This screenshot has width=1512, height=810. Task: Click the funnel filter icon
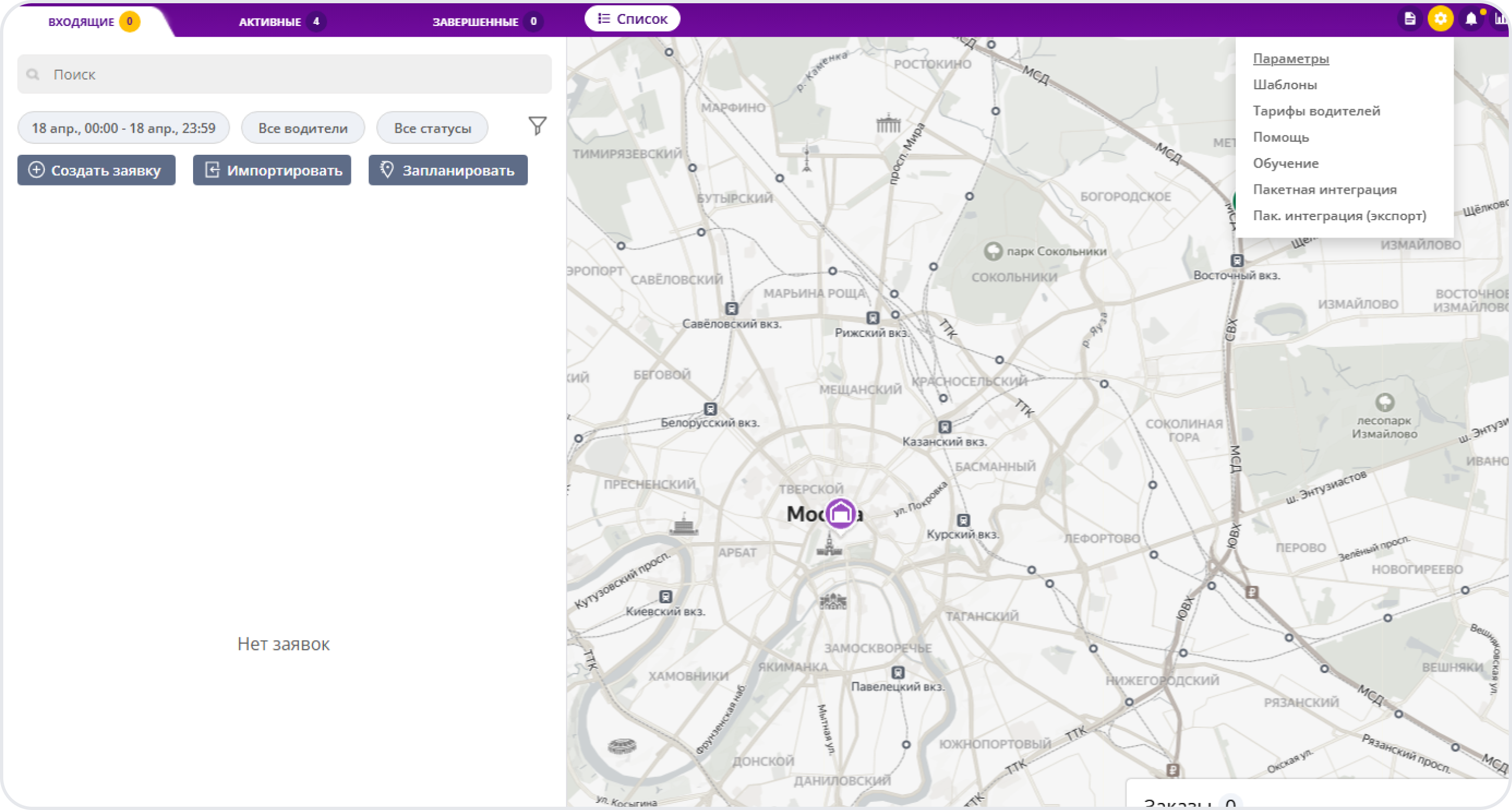click(537, 125)
